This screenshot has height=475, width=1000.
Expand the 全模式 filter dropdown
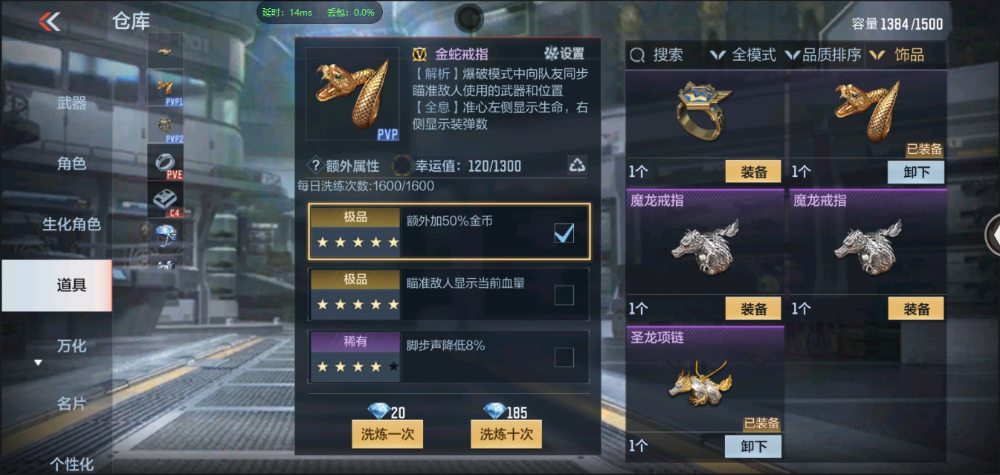[744, 55]
